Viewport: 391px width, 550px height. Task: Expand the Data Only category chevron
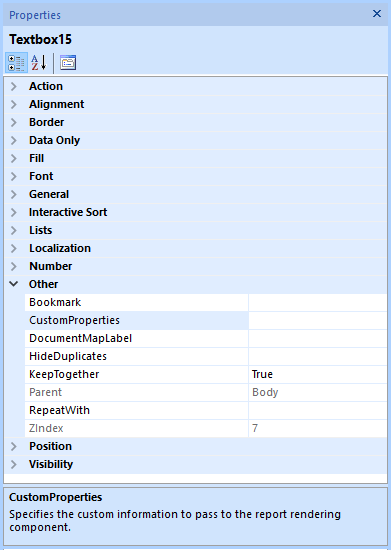14,140
